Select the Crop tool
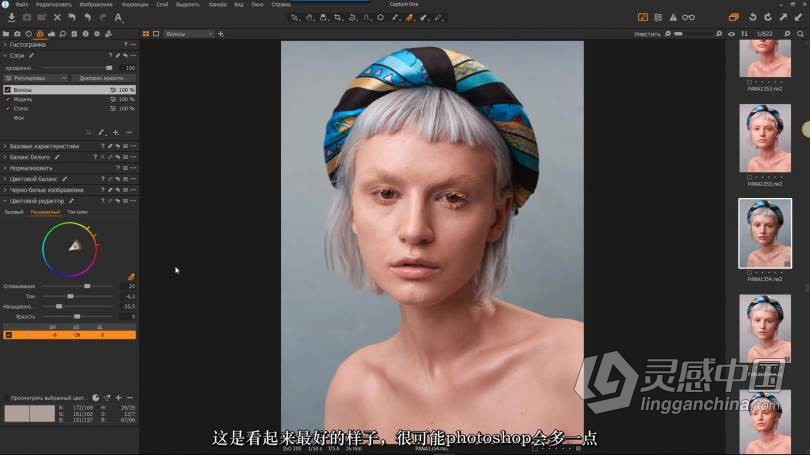Screen dimensions: 810x455 [337, 18]
